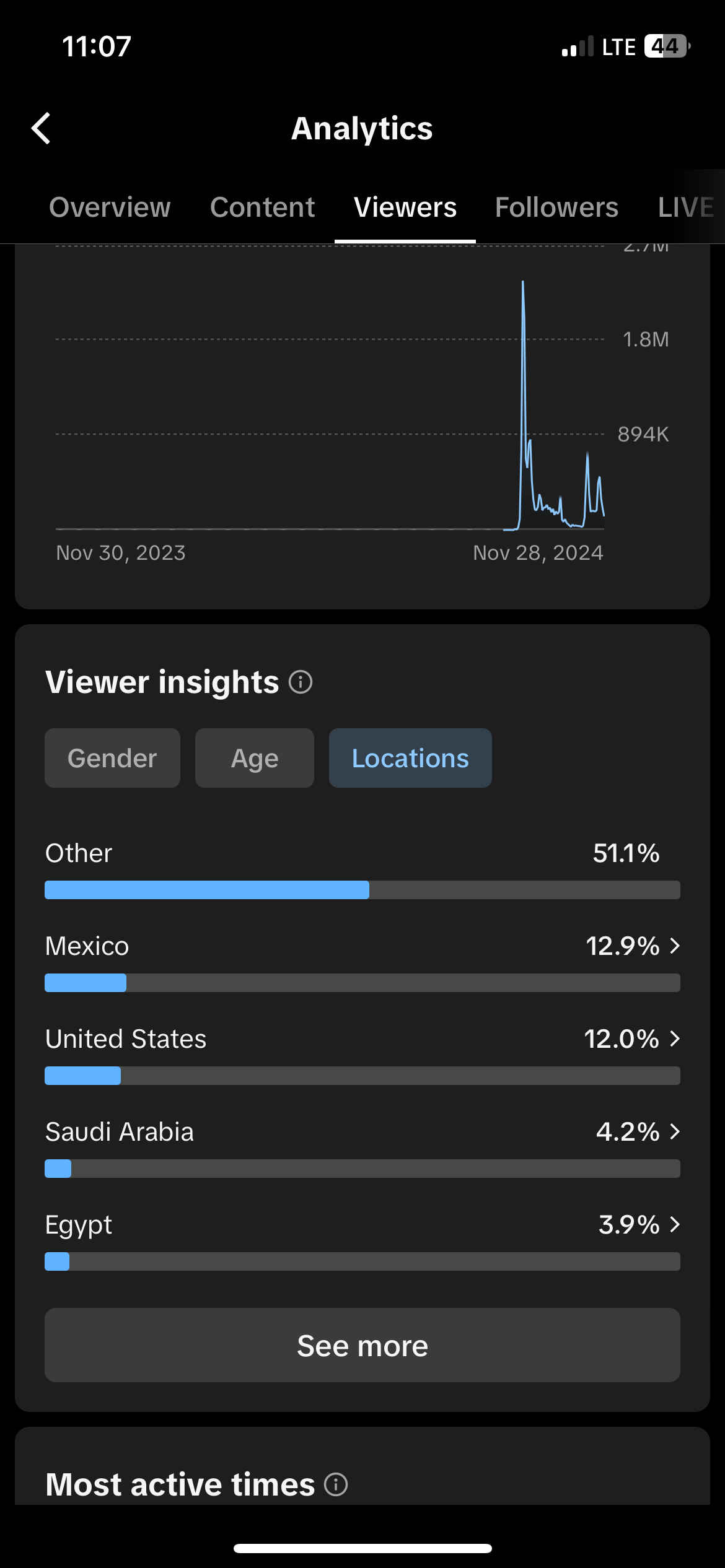Screen dimensions: 725x1568
Task: Switch to the Content tab
Action: tap(262, 207)
